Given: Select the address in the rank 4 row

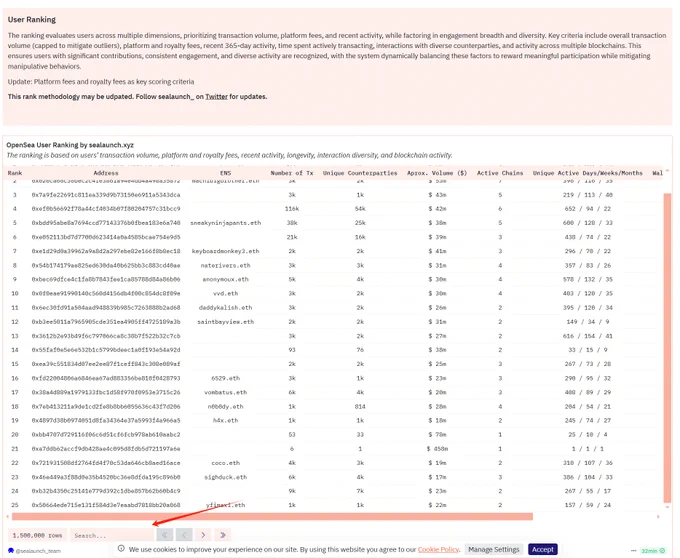Looking at the screenshot, I should click(x=106, y=209).
